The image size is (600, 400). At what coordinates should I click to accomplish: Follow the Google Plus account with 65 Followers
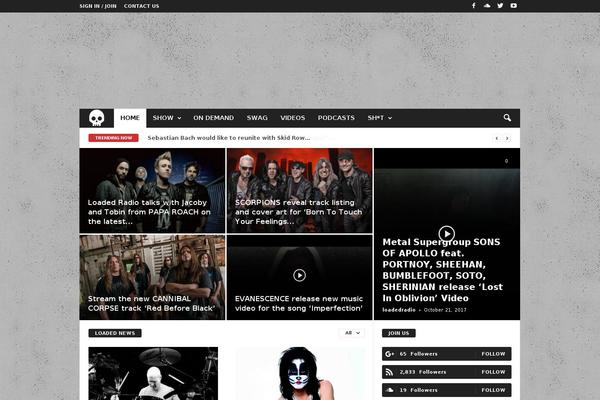(x=493, y=354)
